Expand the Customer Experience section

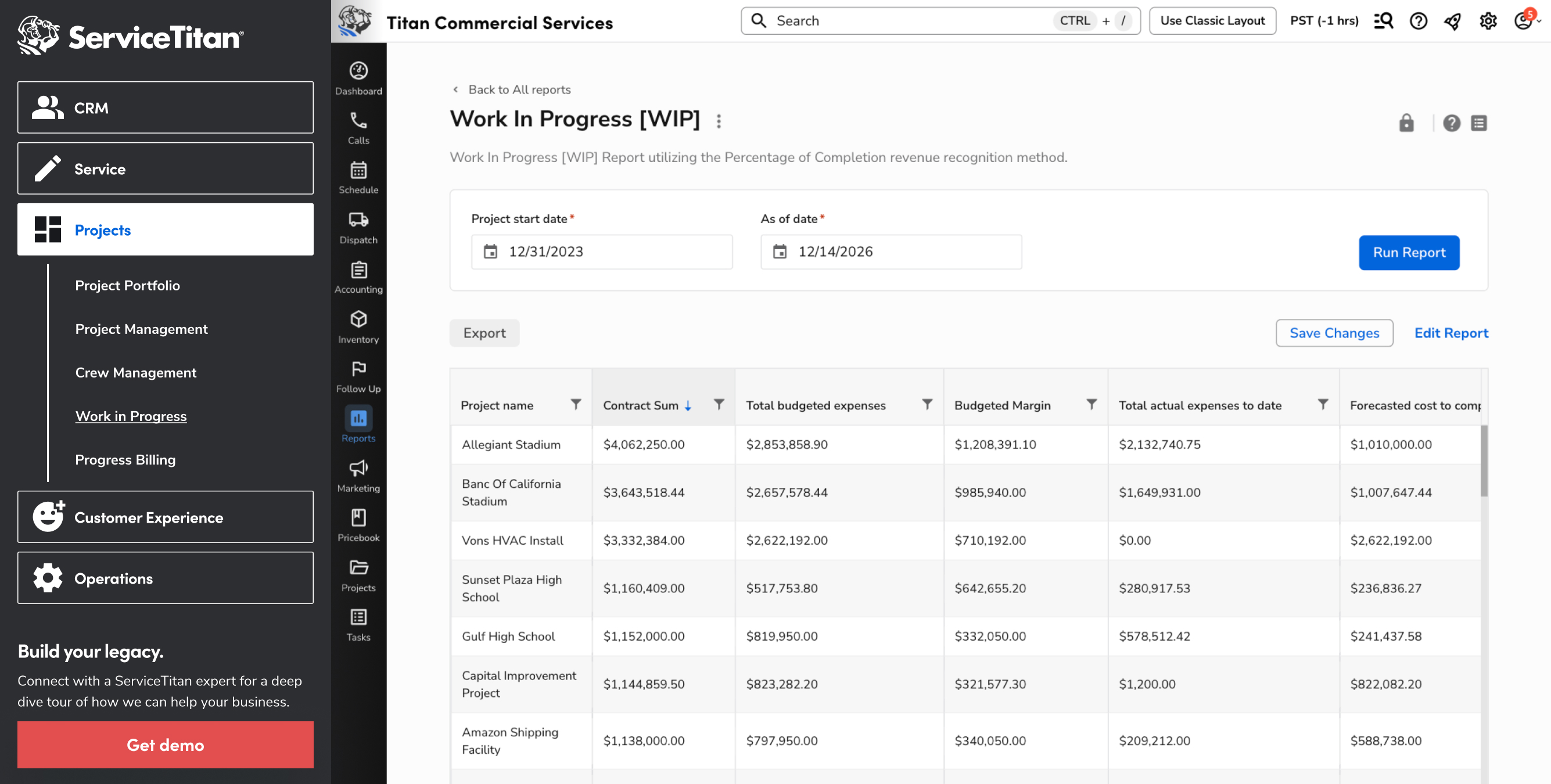pos(165,517)
